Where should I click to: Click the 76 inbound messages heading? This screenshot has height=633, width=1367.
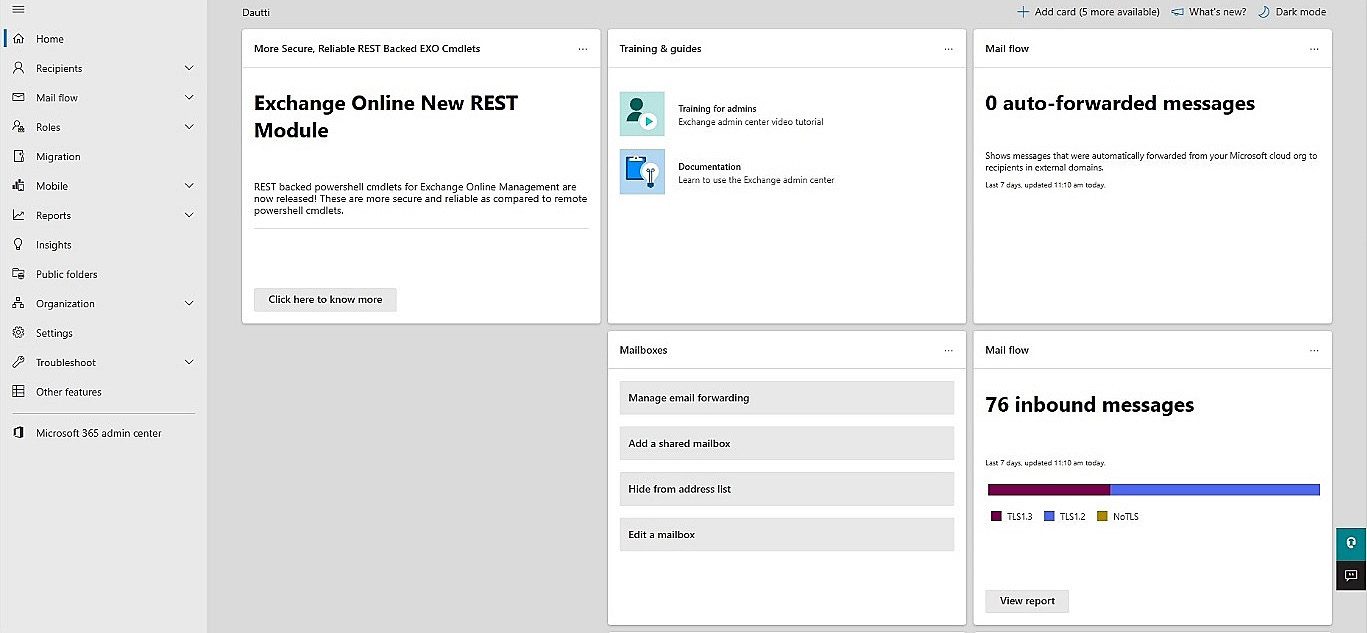point(1090,405)
